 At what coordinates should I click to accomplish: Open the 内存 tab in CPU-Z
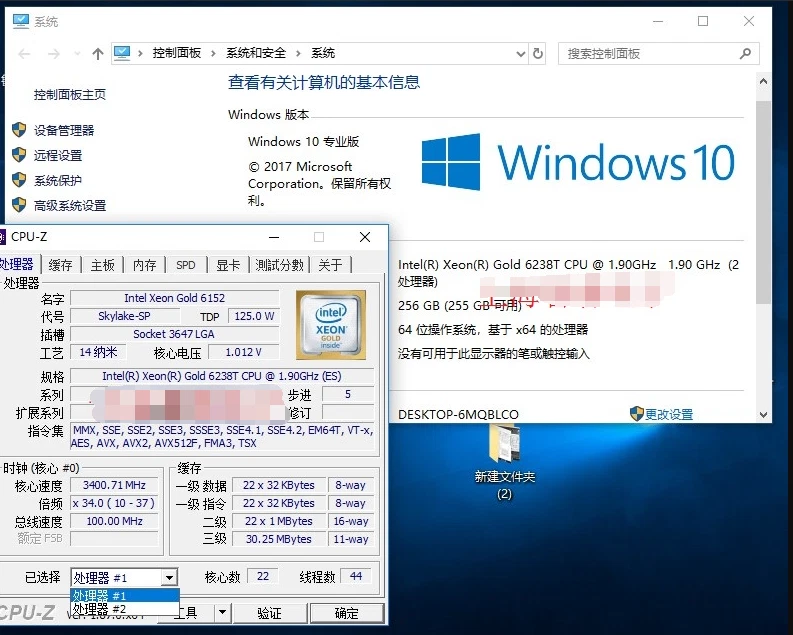click(145, 265)
